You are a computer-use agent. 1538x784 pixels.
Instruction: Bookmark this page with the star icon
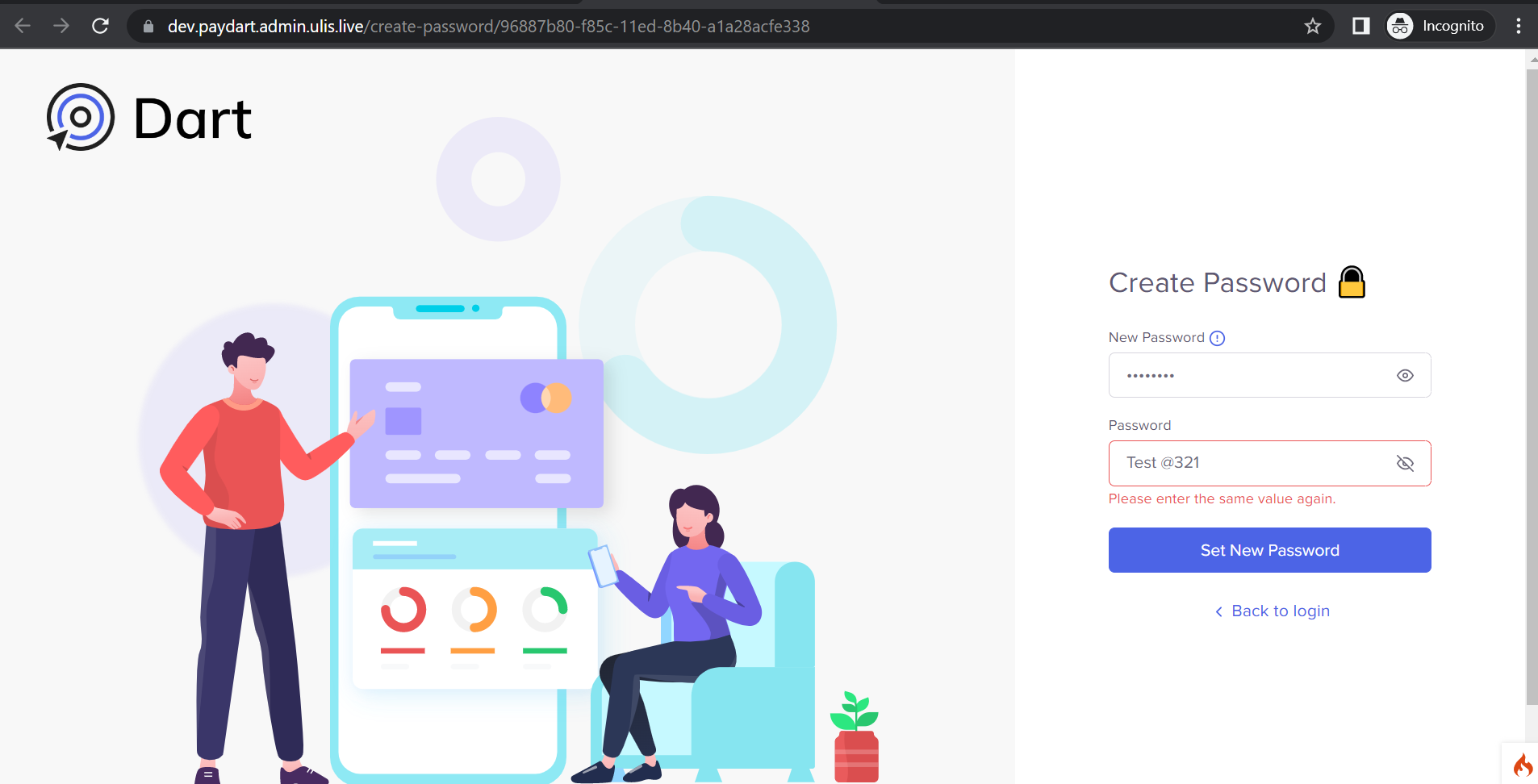(x=1313, y=26)
